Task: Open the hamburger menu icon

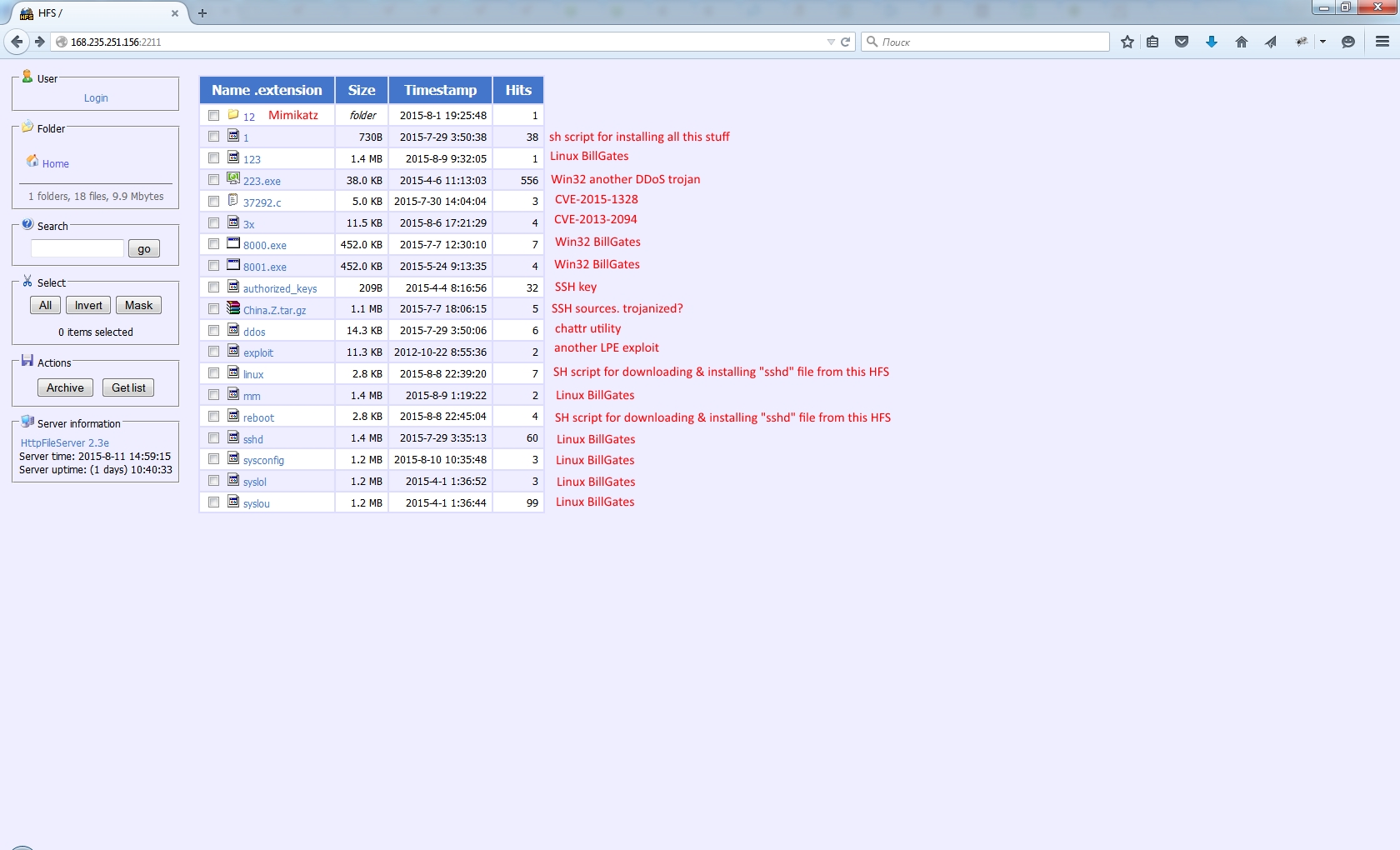Action: coord(1382,42)
